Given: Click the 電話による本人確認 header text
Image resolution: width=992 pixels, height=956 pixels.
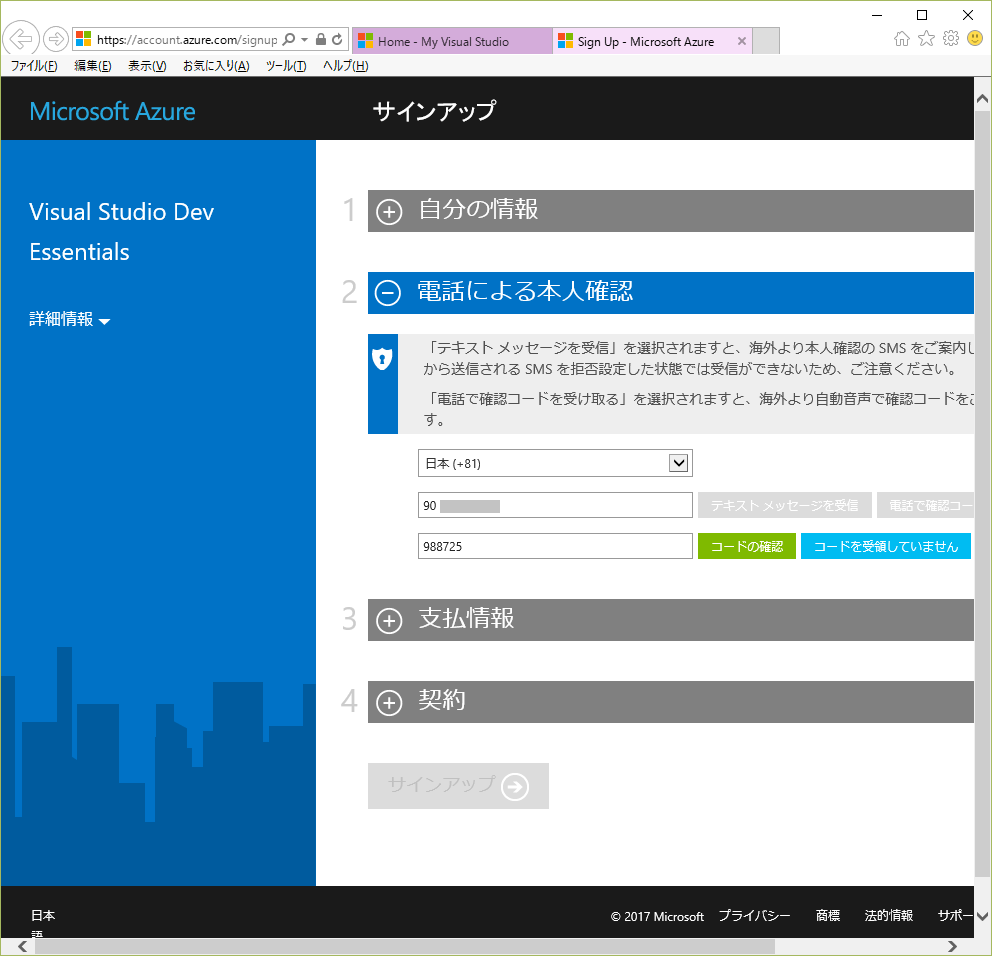Looking at the screenshot, I should pos(525,291).
